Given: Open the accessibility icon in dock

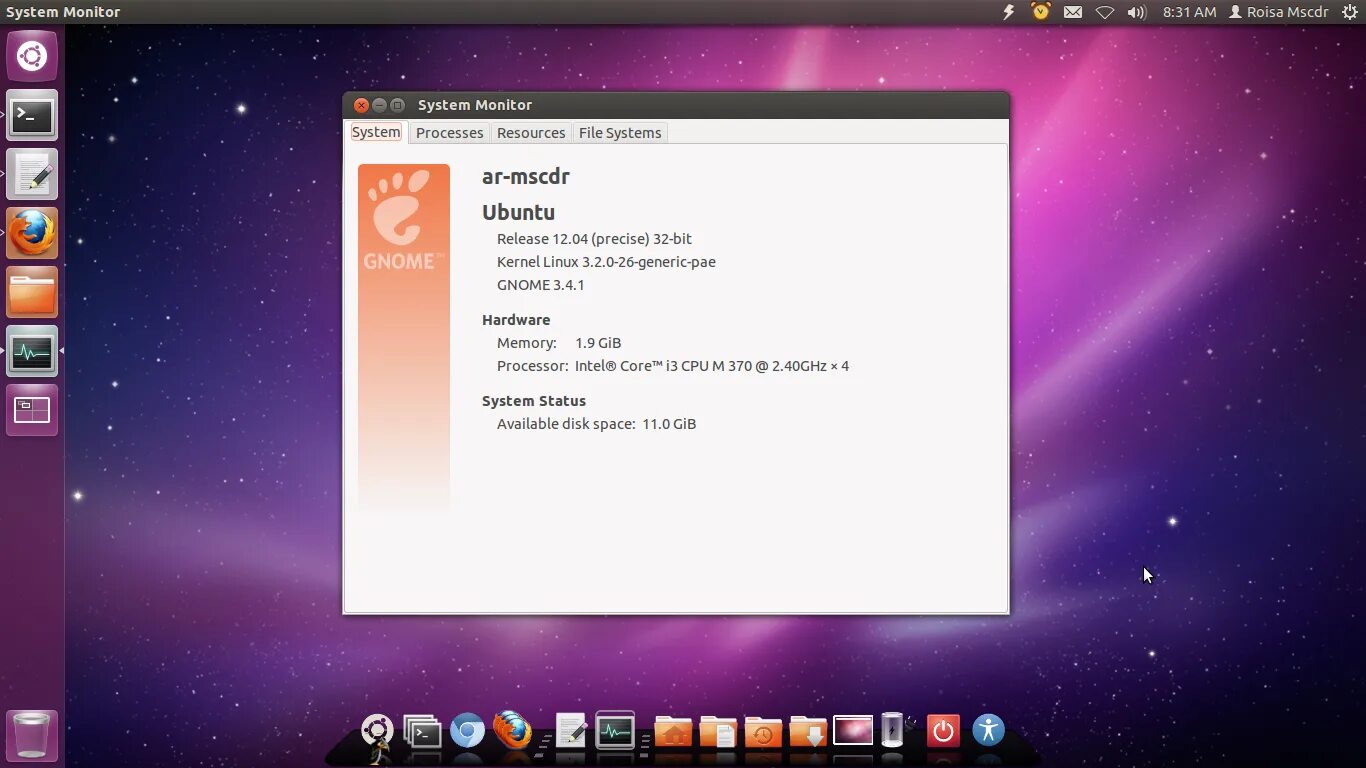Looking at the screenshot, I should click(988, 730).
